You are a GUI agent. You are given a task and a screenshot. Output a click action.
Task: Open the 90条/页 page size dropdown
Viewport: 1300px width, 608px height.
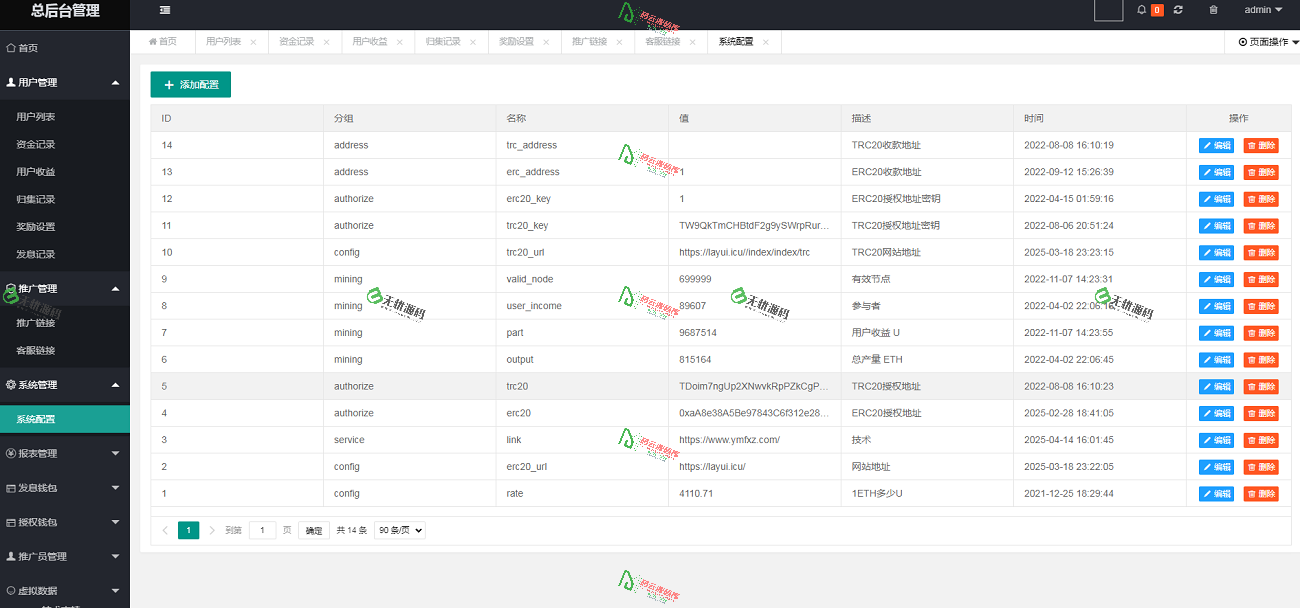pos(399,530)
